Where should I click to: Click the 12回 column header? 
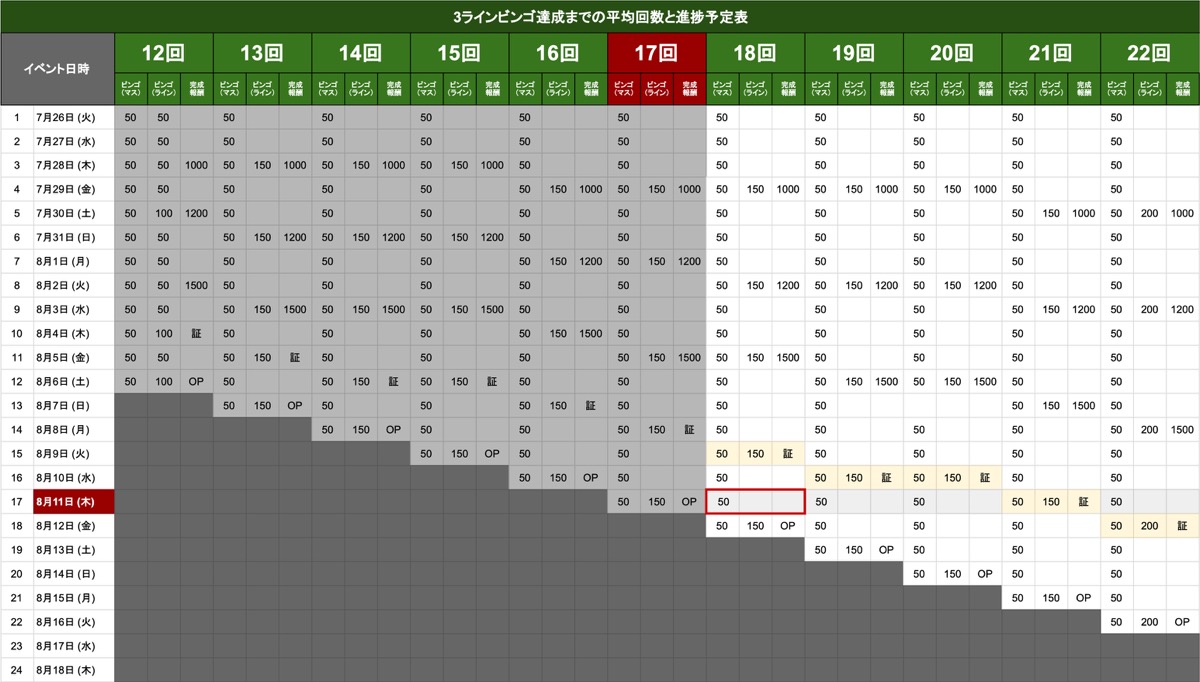[163, 53]
